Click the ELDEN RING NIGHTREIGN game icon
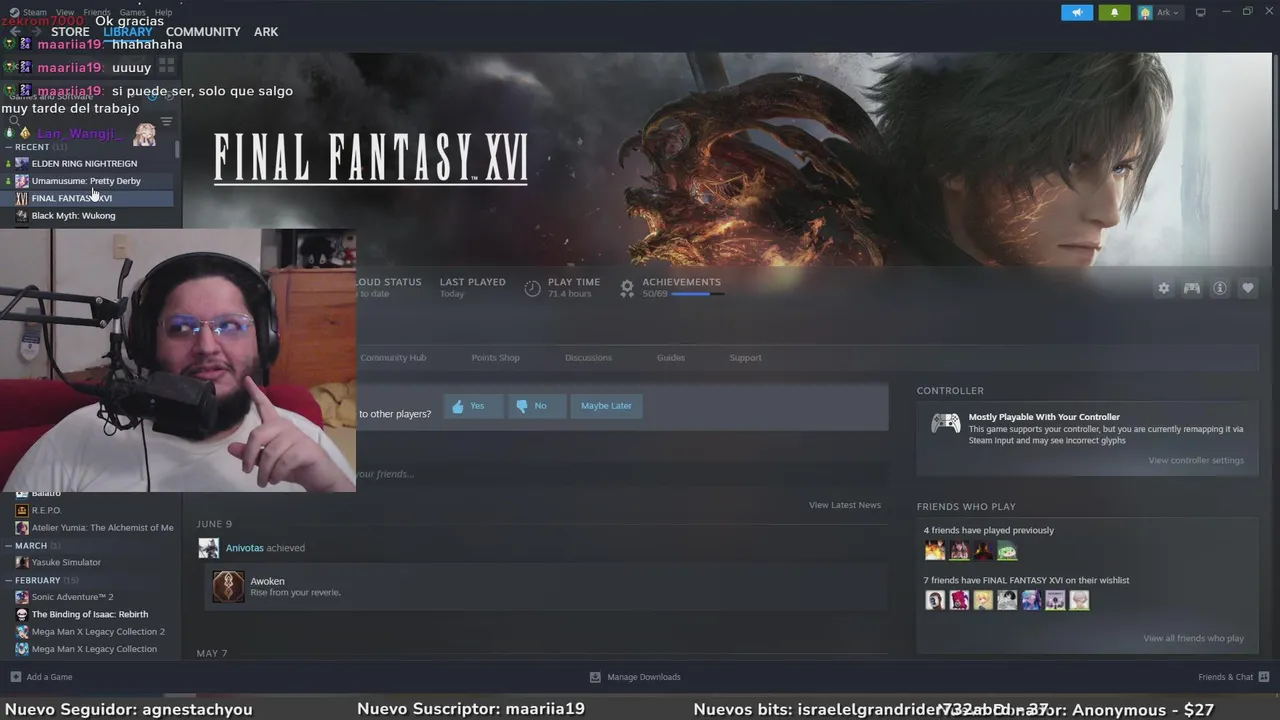Image resolution: width=1280 pixels, height=720 pixels. (22, 164)
